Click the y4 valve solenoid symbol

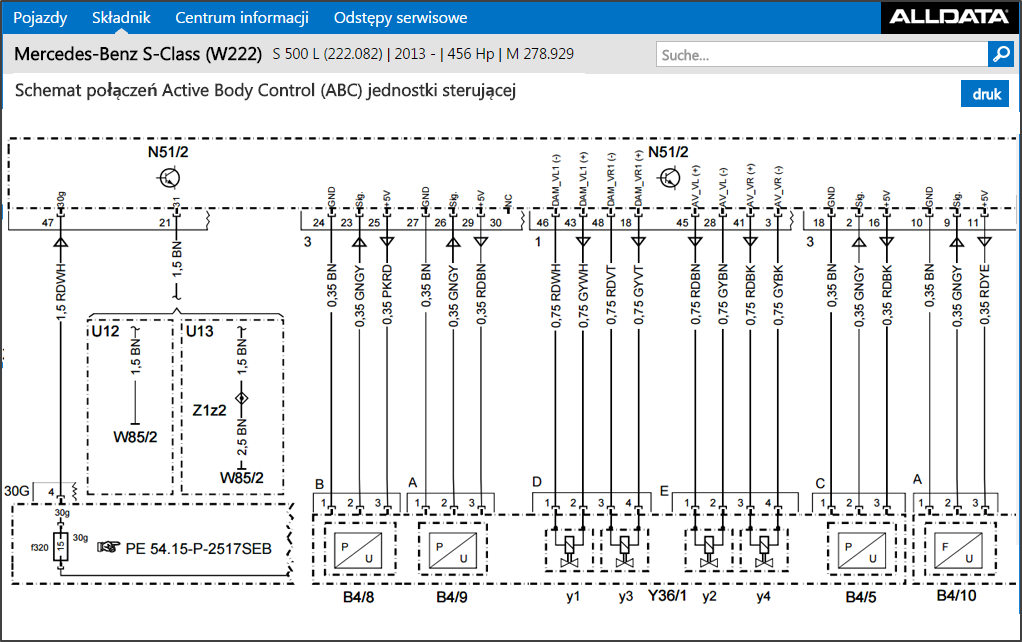pos(763,551)
